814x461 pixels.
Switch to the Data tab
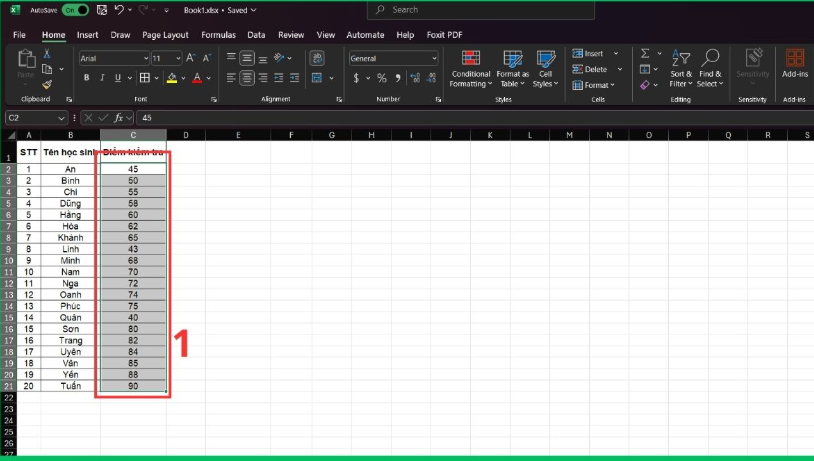(256, 35)
